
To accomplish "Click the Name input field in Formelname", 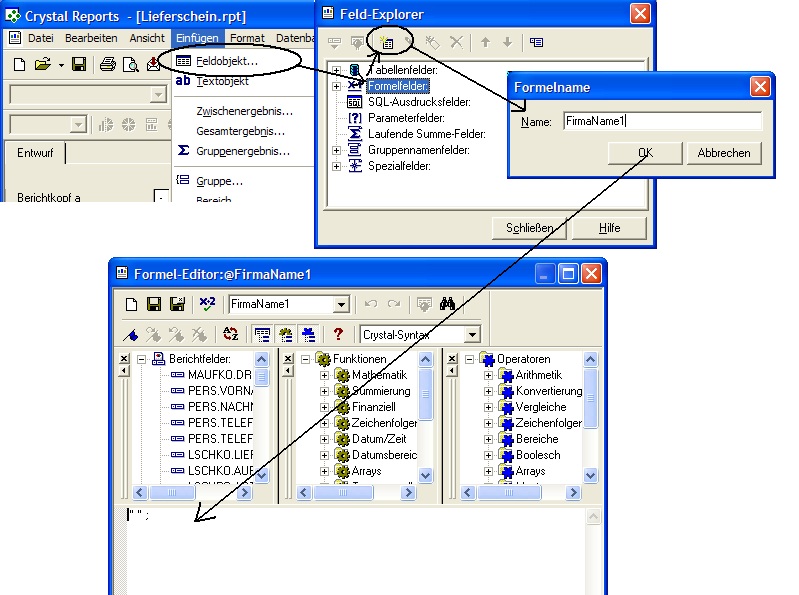I will 662,121.
